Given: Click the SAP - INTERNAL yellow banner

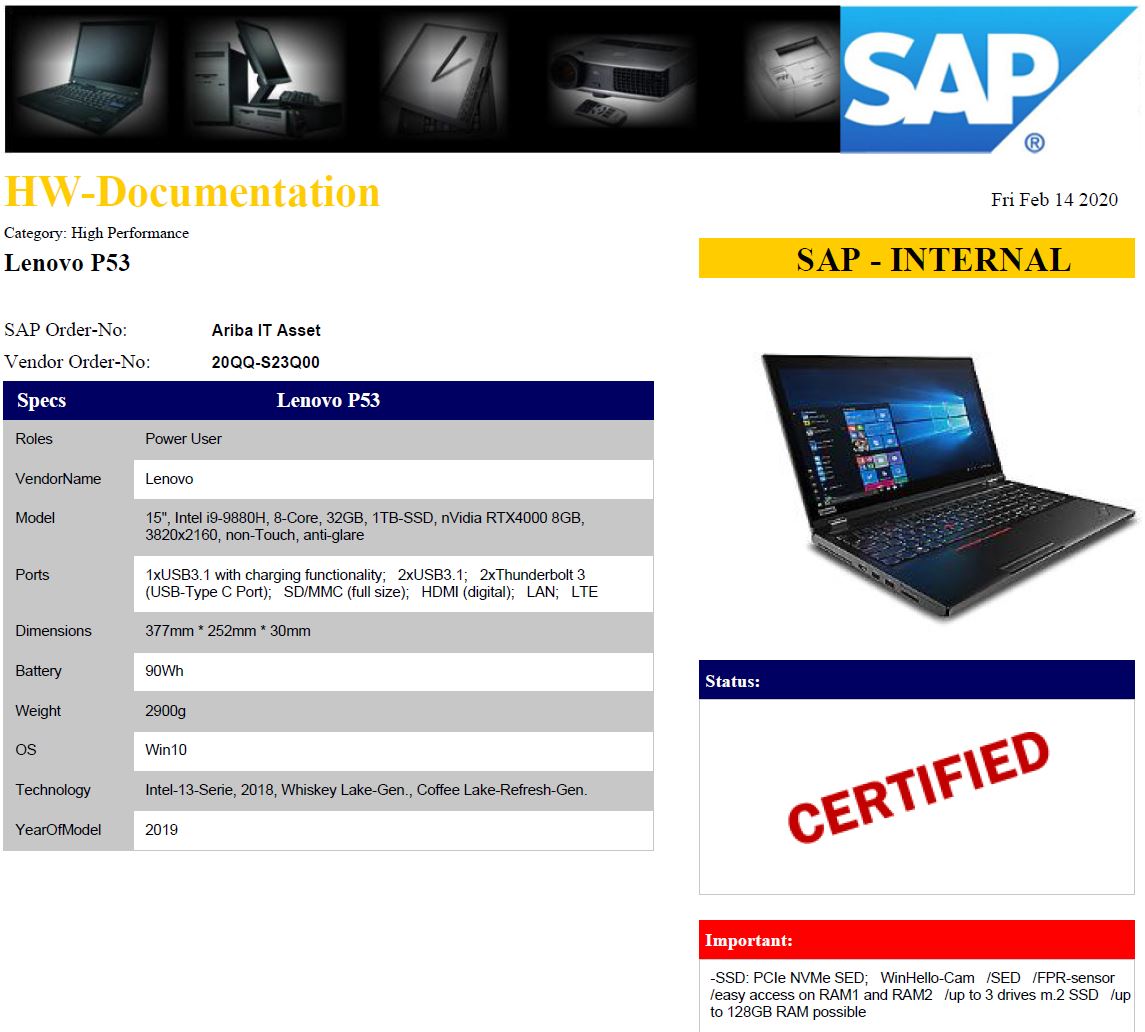Looking at the screenshot, I should tap(916, 259).
